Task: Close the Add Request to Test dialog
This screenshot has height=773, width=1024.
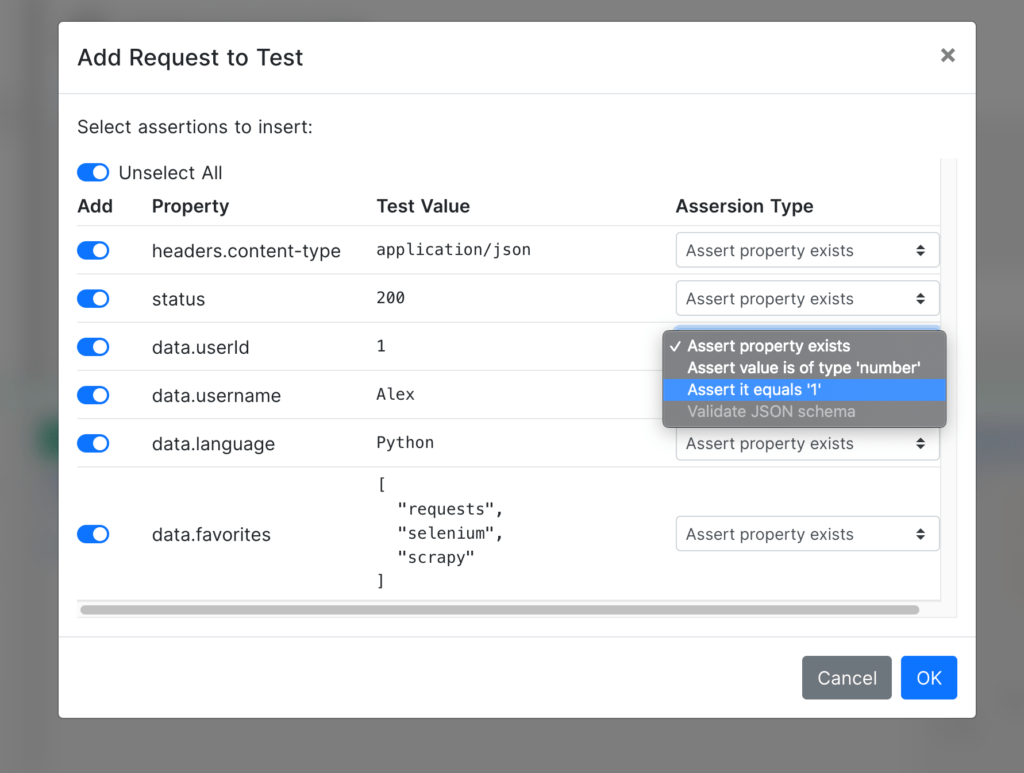Action: (x=947, y=56)
